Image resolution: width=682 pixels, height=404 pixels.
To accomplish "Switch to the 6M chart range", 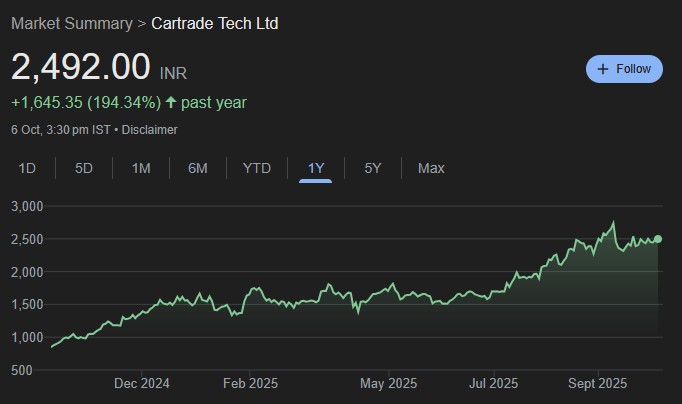I will (x=198, y=168).
